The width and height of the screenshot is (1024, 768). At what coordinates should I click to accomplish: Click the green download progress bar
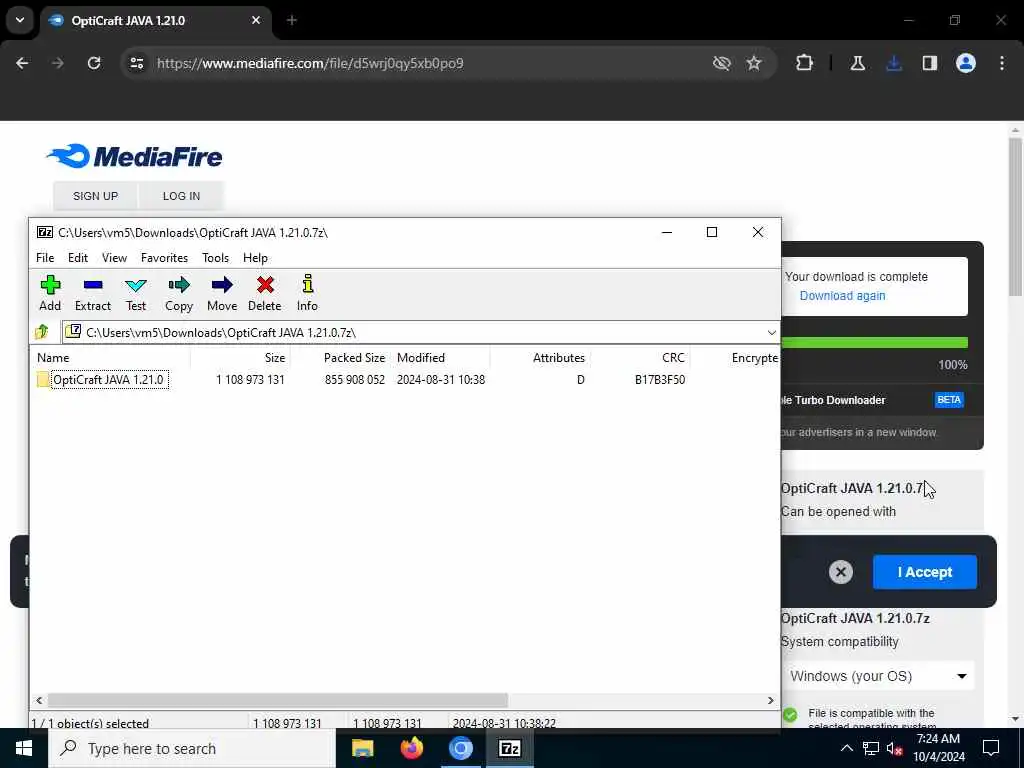874,343
